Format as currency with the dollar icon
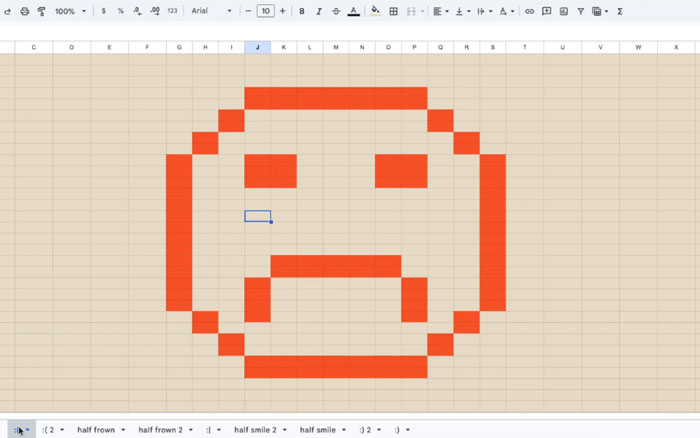The image size is (700, 438). (104, 11)
